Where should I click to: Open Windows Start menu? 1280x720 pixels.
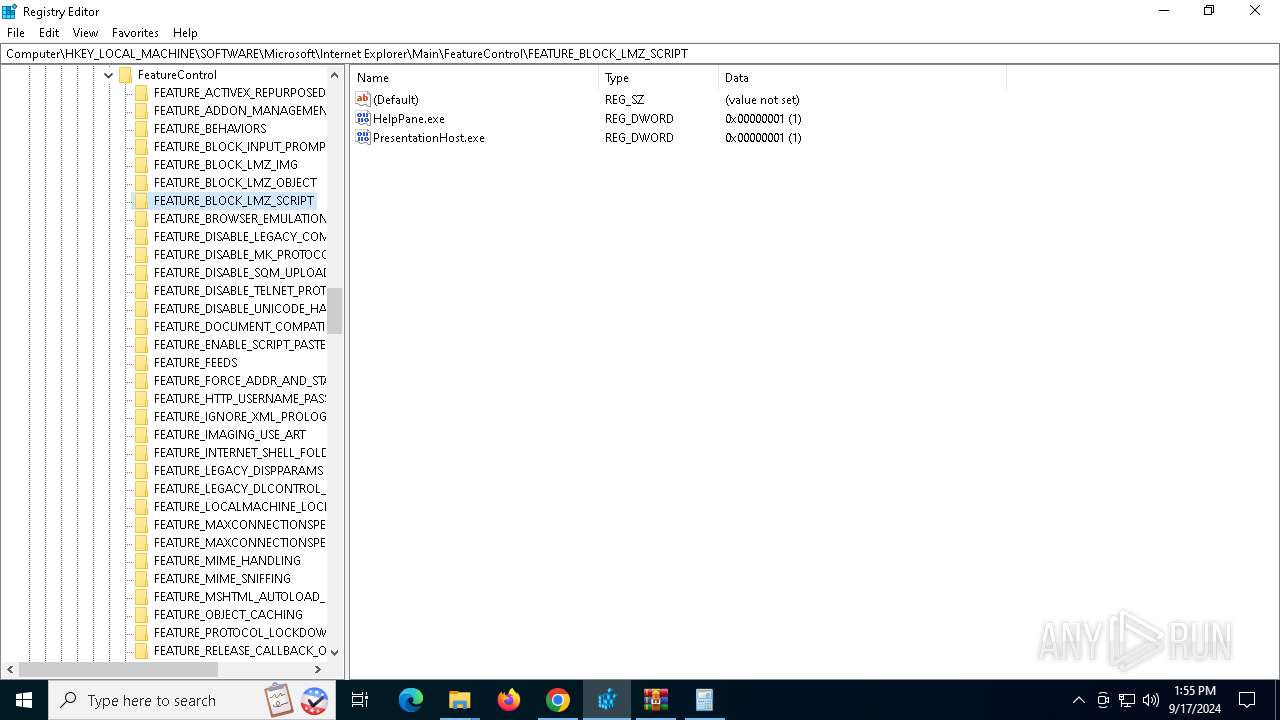24,700
